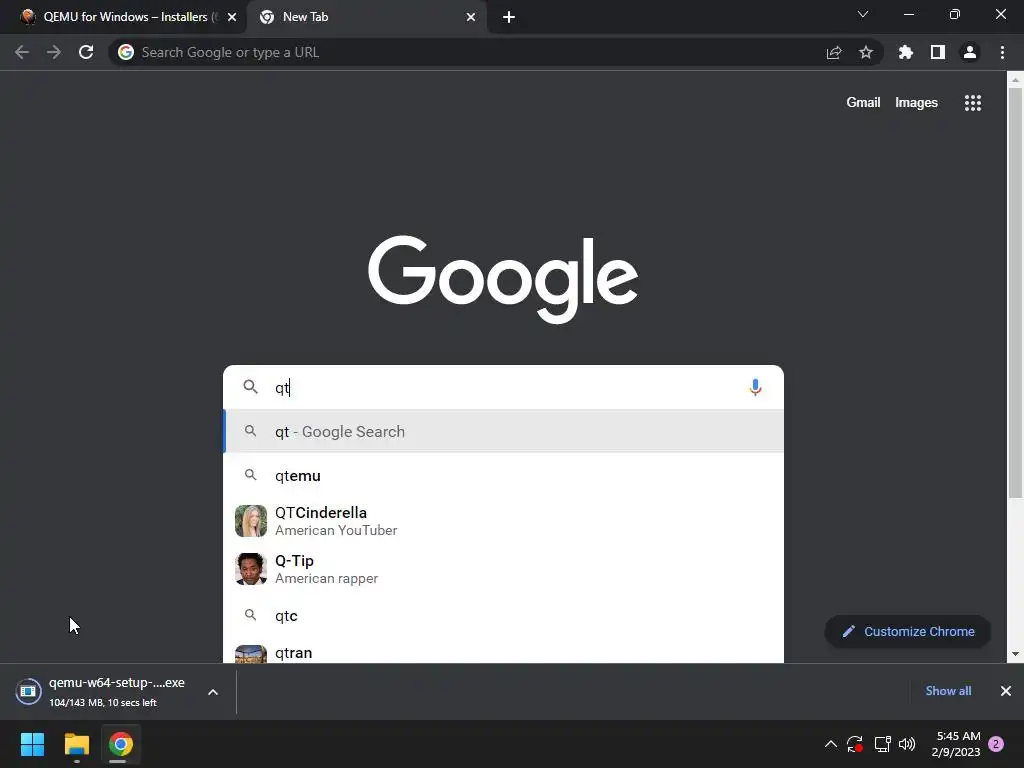Choose the qtc suggestion

coord(504,615)
